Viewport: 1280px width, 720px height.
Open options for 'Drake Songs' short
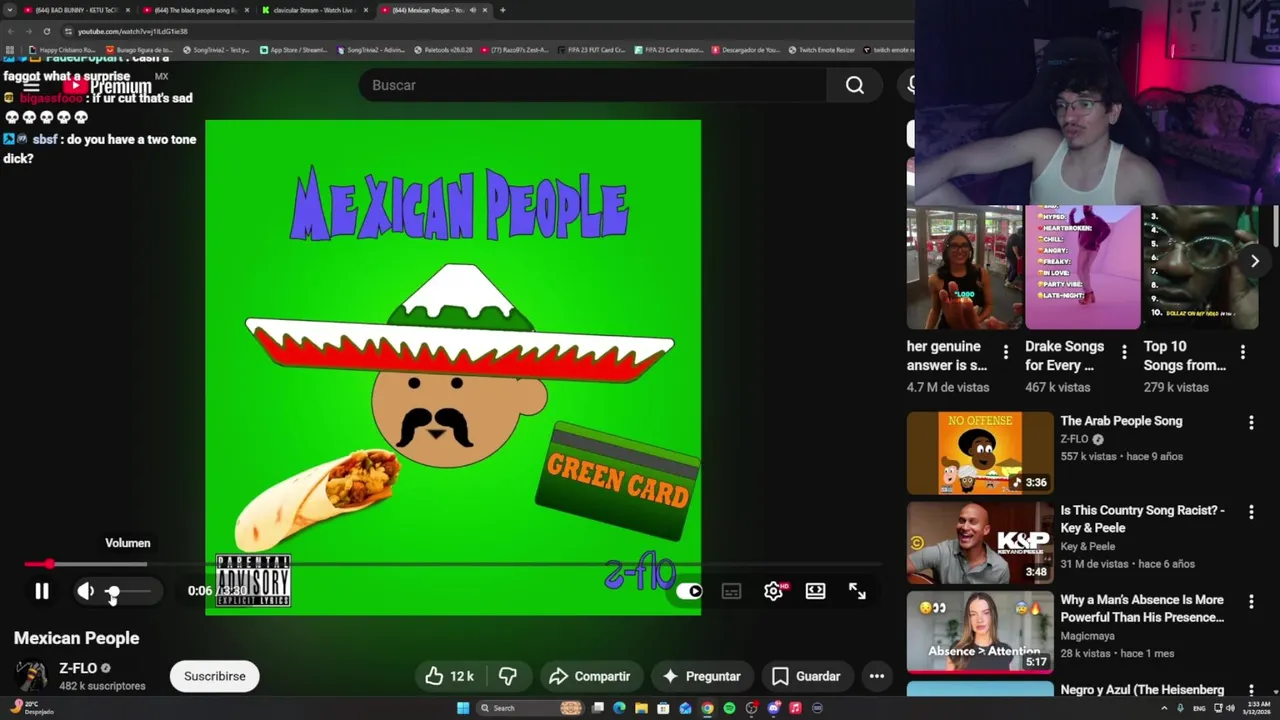[x=1124, y=352]
